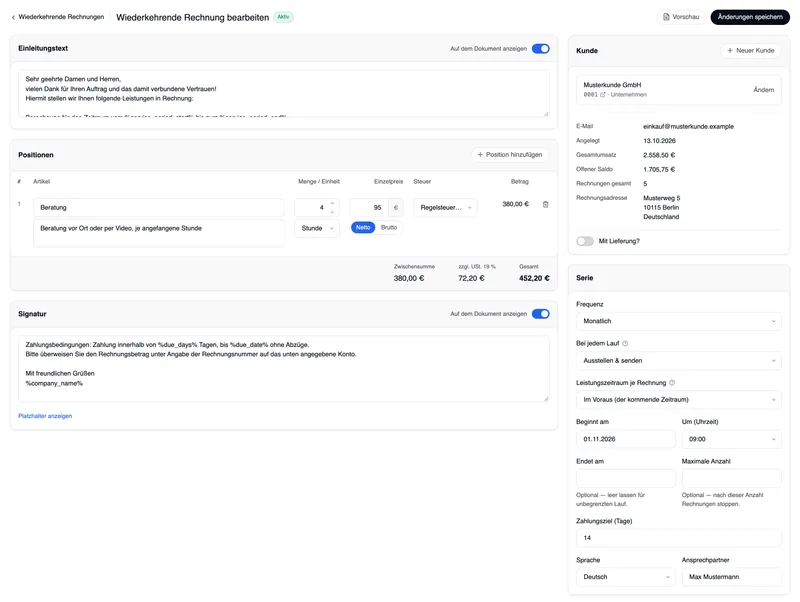Viewport: 800px width, 602px height.
Task: Click info icon beside Bei jedem Lauf
Action: (x=625, y=343)
